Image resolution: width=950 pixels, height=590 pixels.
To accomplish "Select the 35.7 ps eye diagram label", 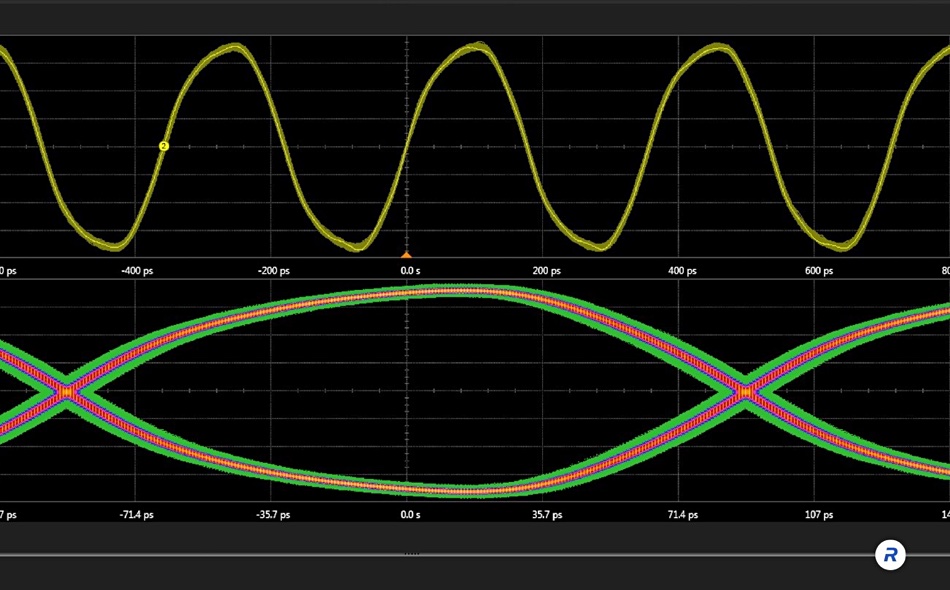I will tap(547, 515).
